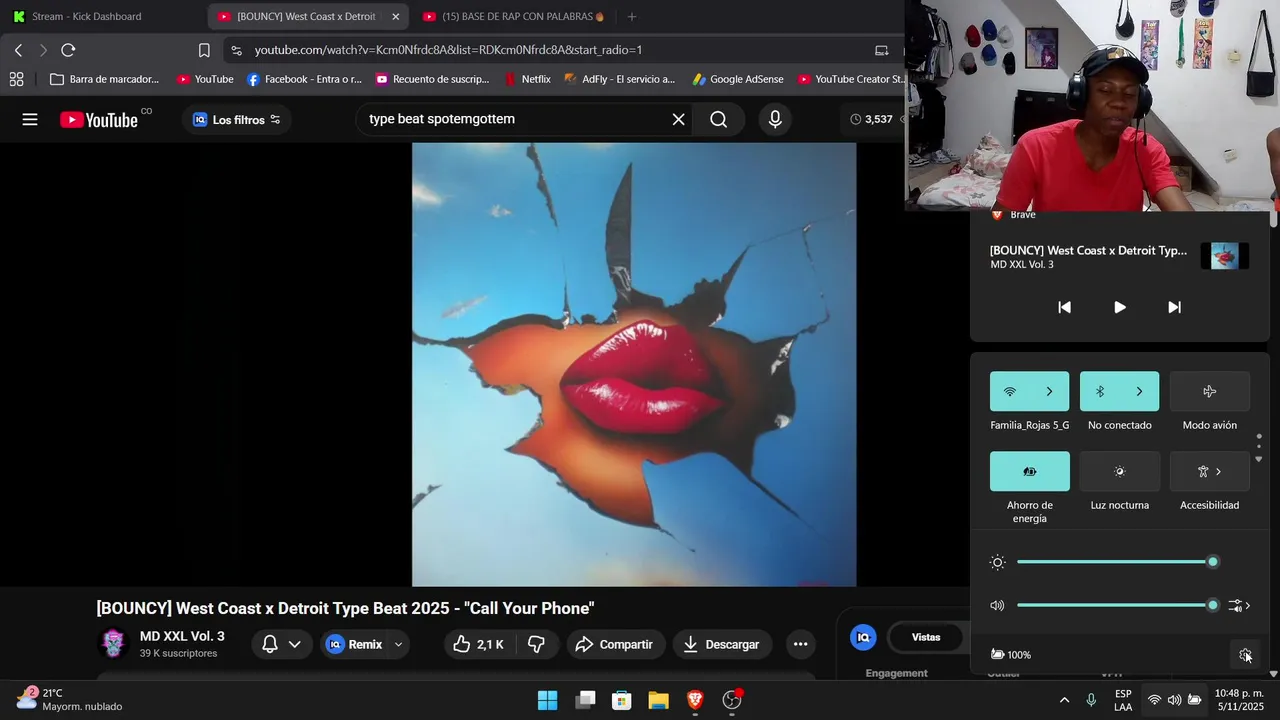Screen dimensions: 1280x720
Task: Open the sound output selector beside volume
Action: pyautogui.click(x=1240, y=605)
